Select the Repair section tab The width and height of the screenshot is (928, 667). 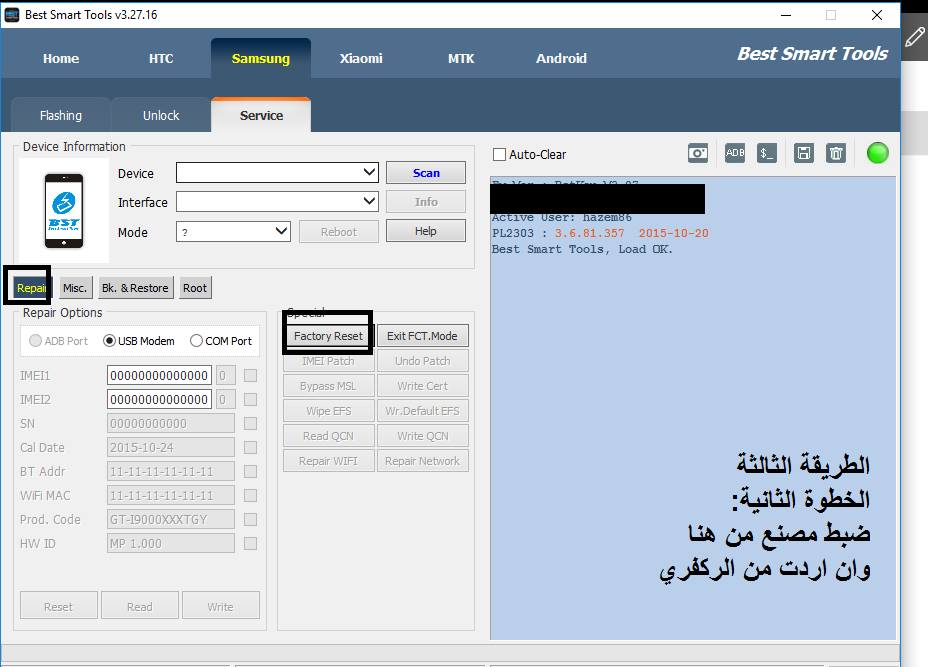point(30,288)
